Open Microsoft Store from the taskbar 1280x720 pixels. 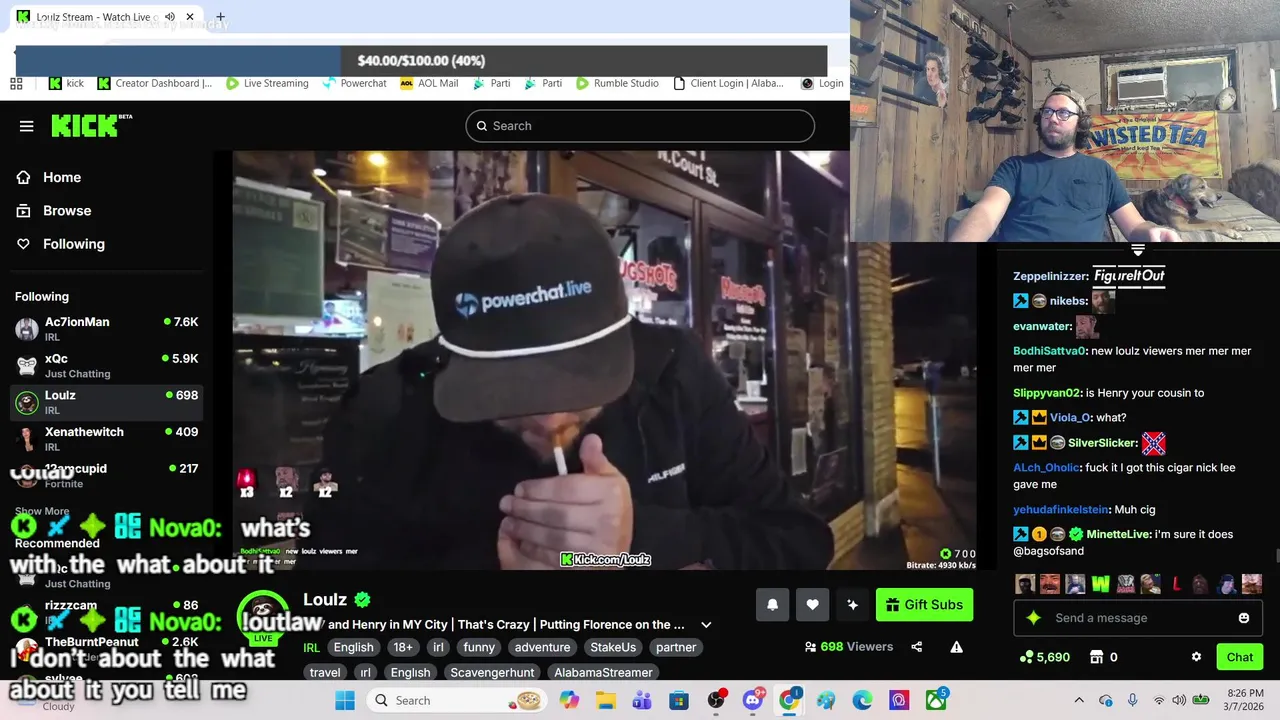[679, 700]
